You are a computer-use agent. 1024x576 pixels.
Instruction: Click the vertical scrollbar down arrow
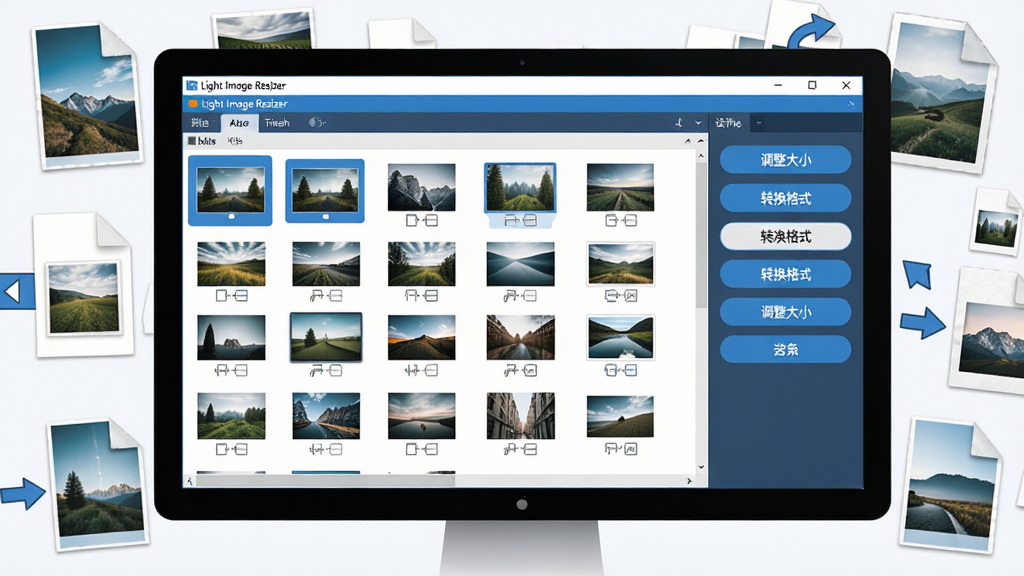click(701, 467)
